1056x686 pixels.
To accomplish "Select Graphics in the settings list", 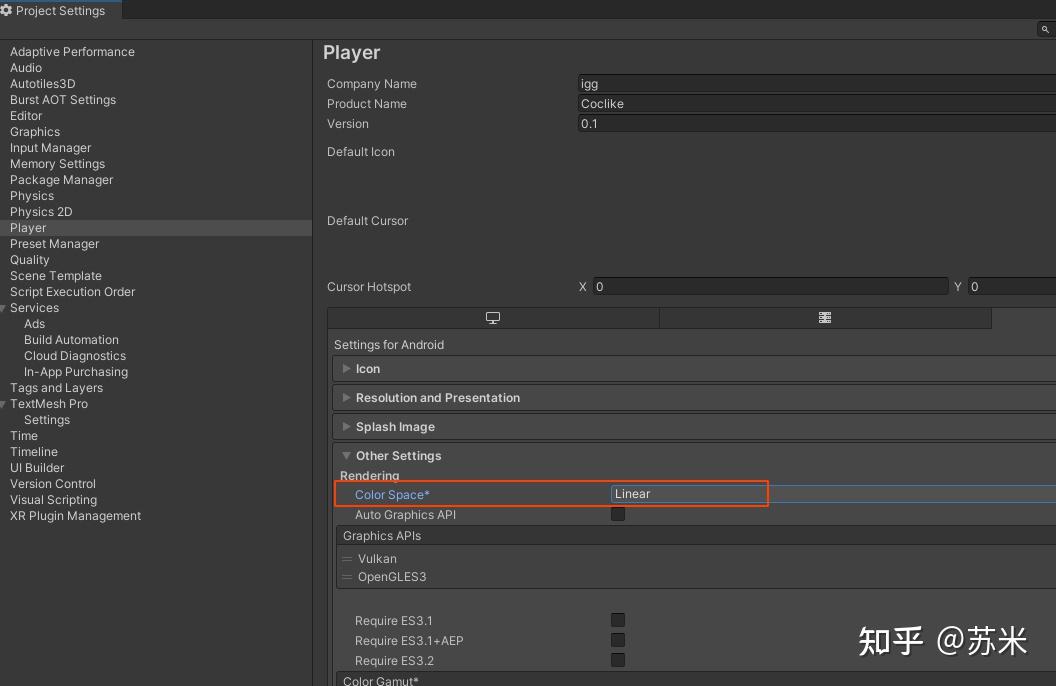I will (x=35, y=132).
